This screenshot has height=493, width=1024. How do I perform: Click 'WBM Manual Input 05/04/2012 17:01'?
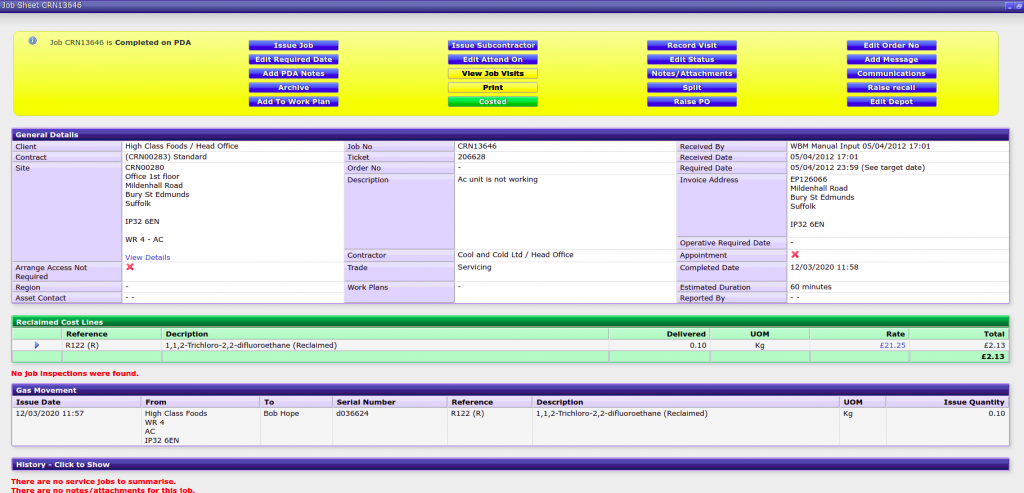pyautogui.click(x=860, y=146)
